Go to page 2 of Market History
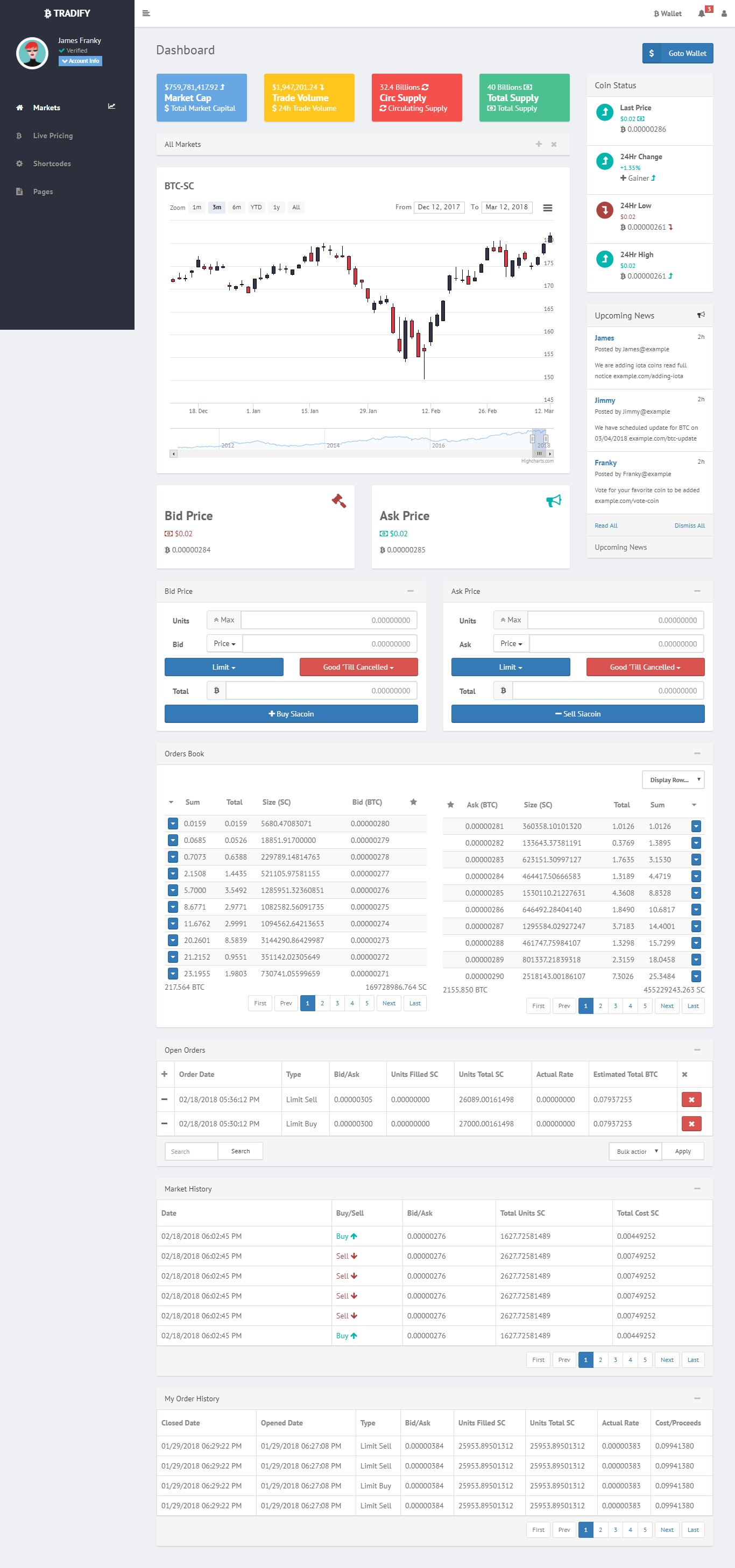Image resolution: width=735 pixels, height=1568 pixels. tap(600, 1360)
